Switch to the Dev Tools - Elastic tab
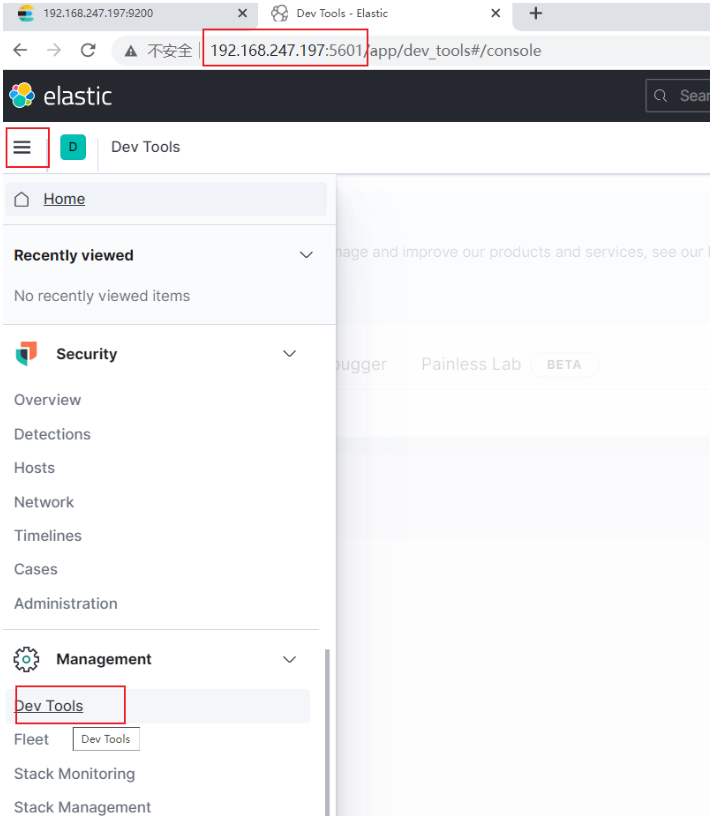Viewport: 719px width, 821px height. pyautogui.click(x=385, y=14)
